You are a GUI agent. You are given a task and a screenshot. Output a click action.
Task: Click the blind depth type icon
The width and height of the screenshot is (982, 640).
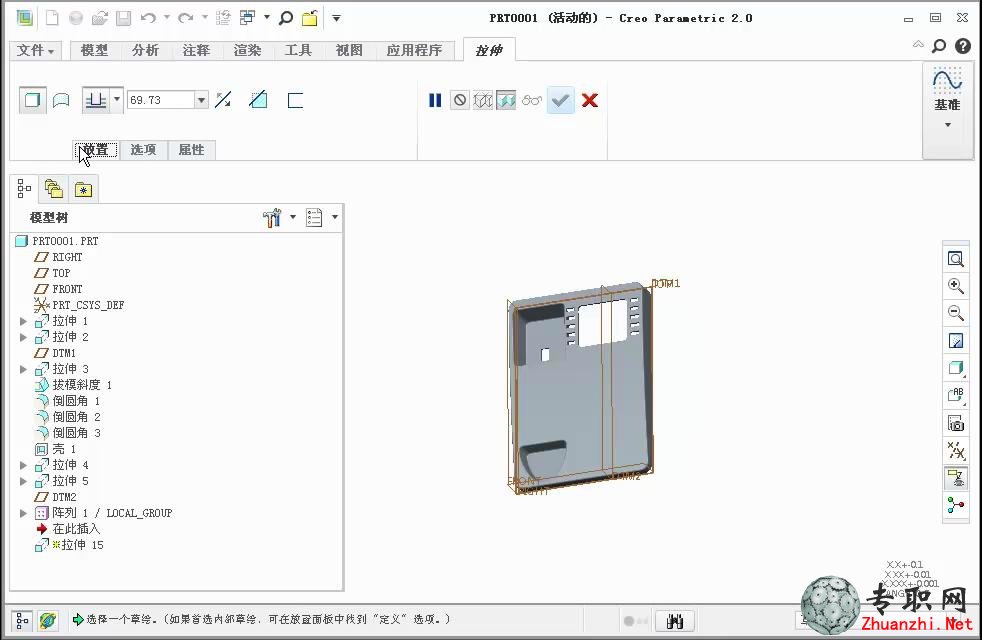coord(96,100)
